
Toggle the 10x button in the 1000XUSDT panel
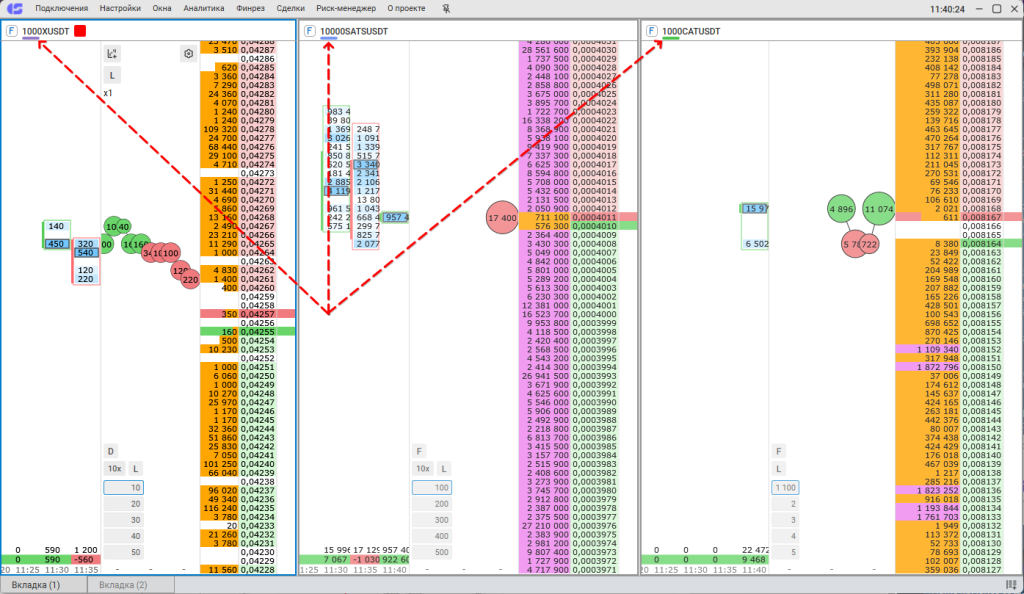[115, 468]
